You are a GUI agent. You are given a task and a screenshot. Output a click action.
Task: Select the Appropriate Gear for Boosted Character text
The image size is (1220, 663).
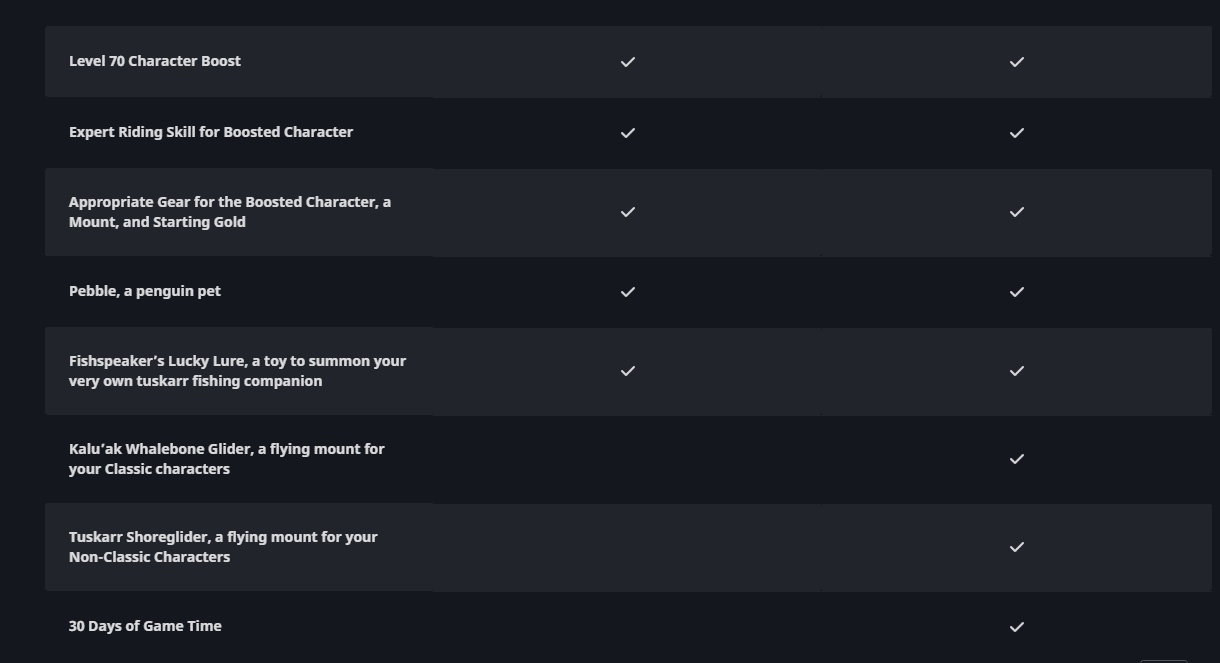pyautogui.click(x=230, y=212)
